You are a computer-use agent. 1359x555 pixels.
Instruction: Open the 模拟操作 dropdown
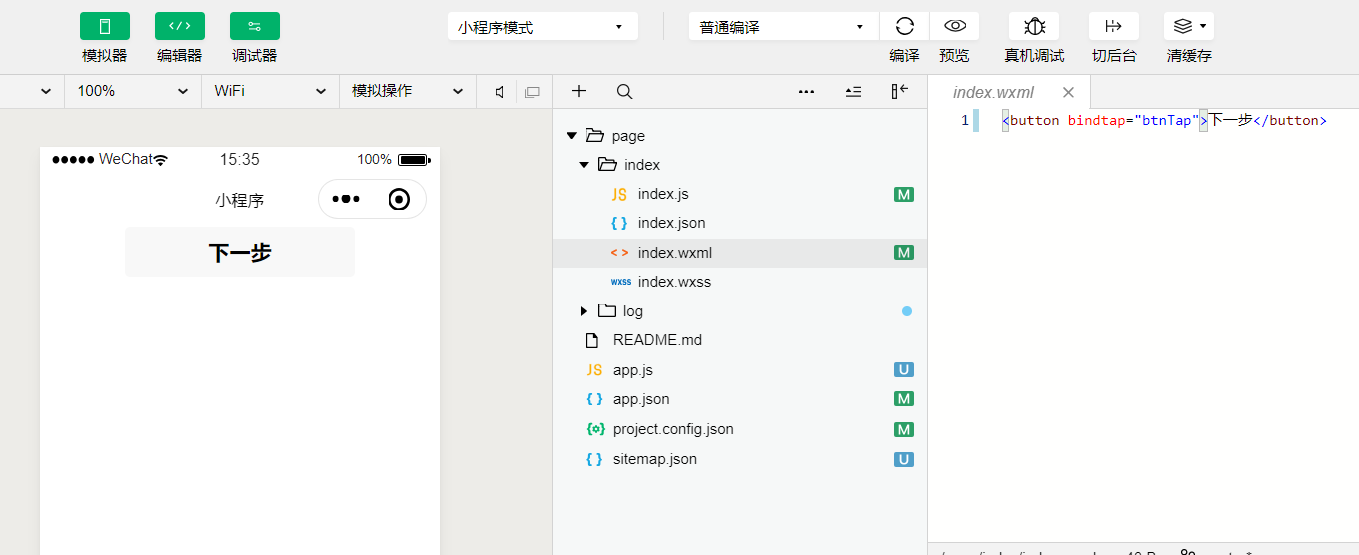[408, 91]
